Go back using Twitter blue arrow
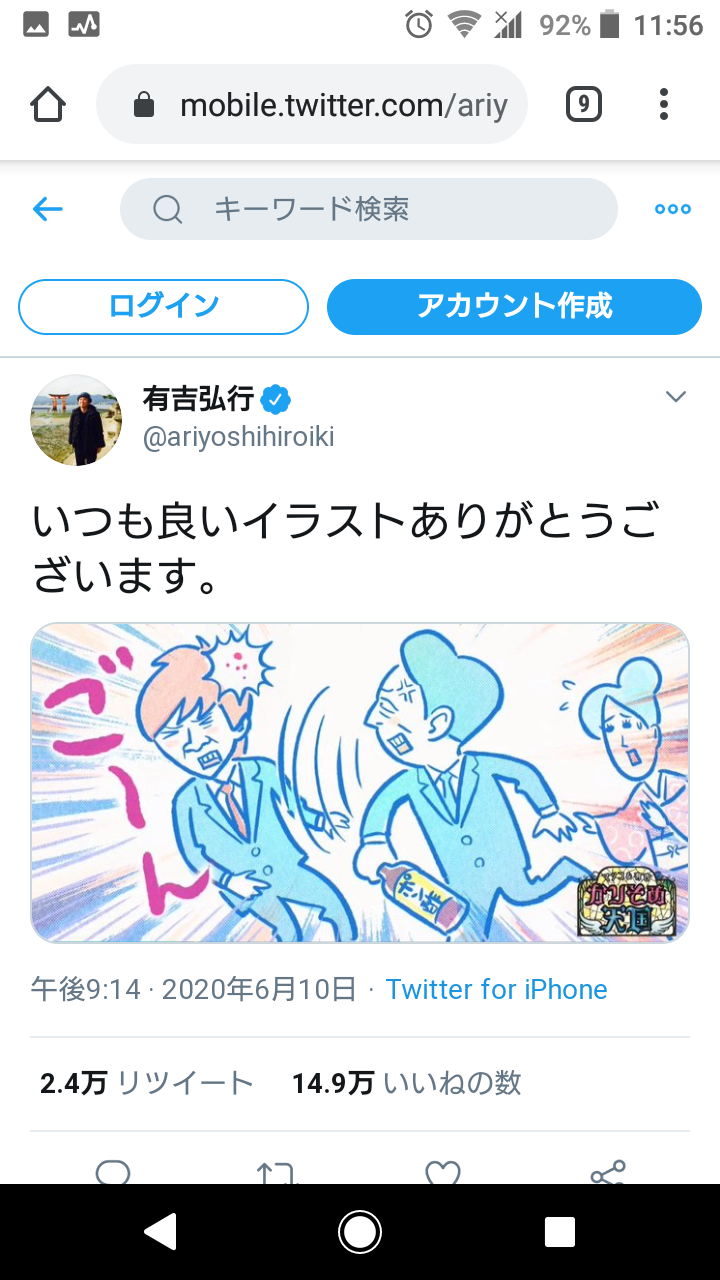Viewport: 720px width, 1280px height. point(47,209)
